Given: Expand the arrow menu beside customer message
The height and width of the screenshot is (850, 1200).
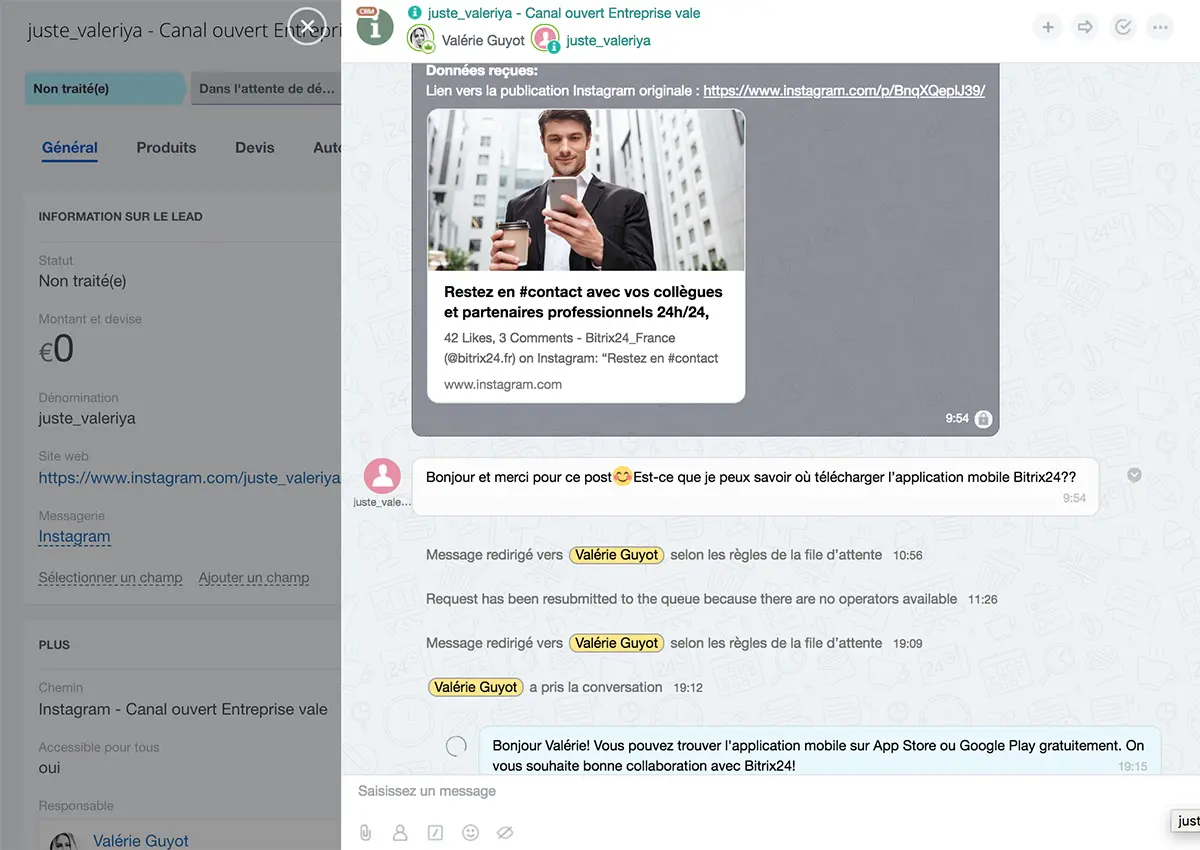Looking at the screenshot, I should 1134,475.
